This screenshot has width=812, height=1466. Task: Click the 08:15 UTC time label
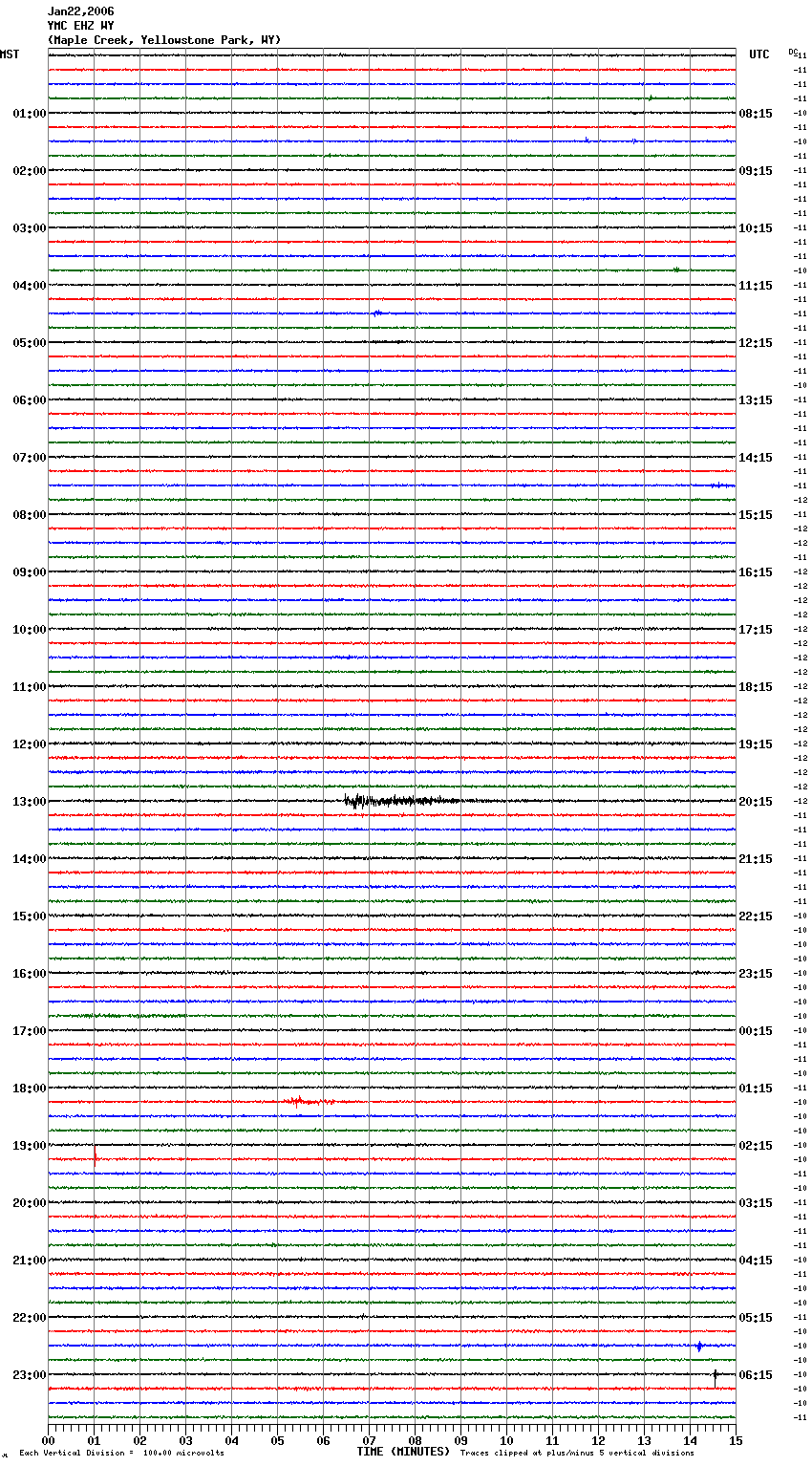coord(756,114)
